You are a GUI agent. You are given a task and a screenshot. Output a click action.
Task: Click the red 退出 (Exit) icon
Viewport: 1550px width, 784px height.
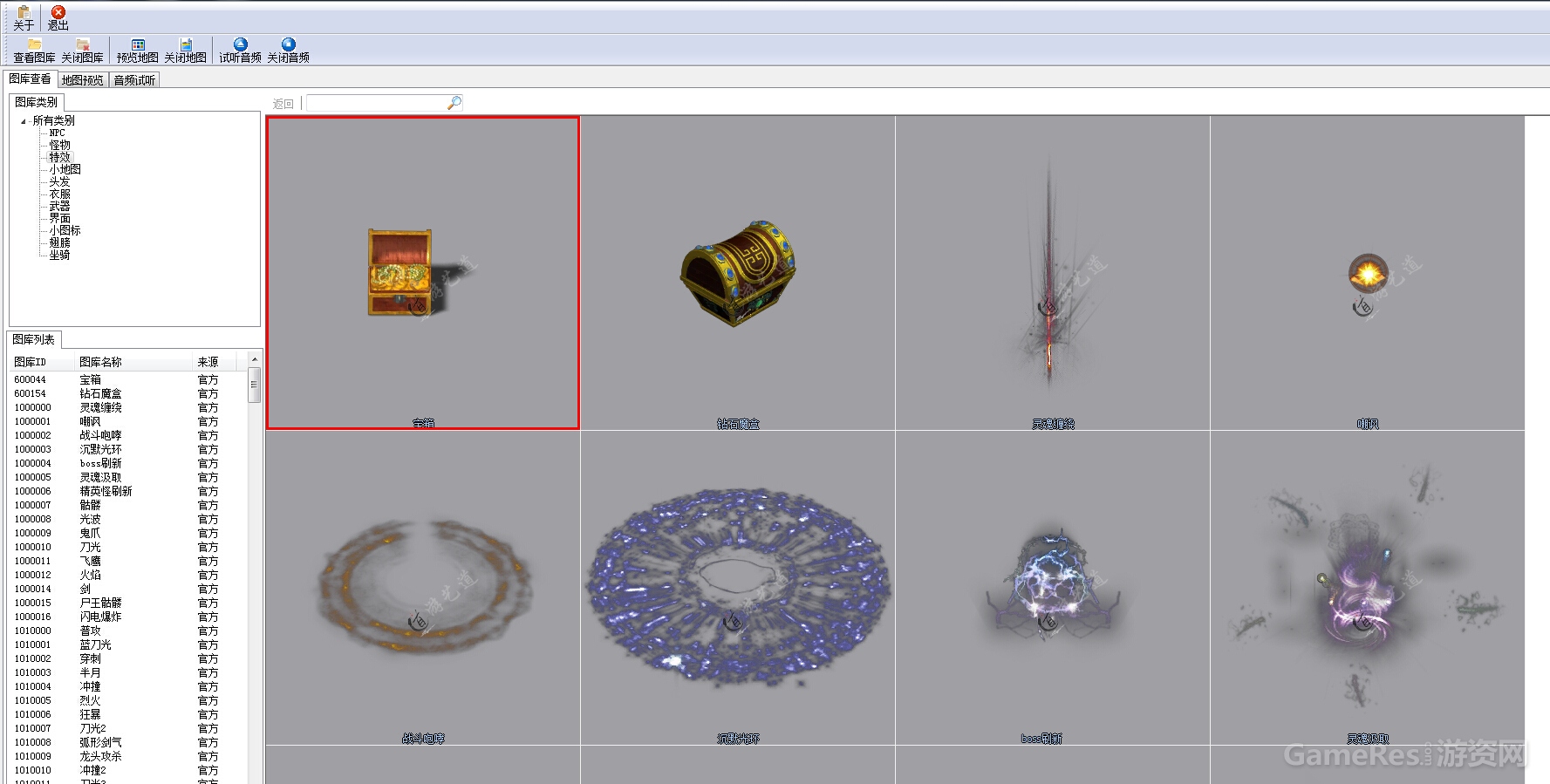[58, 12]
